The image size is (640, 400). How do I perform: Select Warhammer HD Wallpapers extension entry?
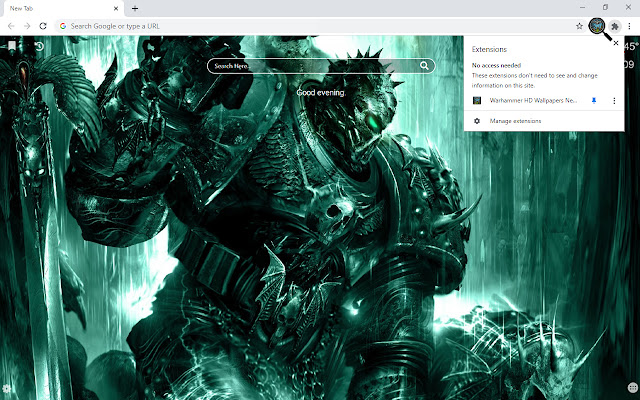pyautogui.click(x=533, y=100)
